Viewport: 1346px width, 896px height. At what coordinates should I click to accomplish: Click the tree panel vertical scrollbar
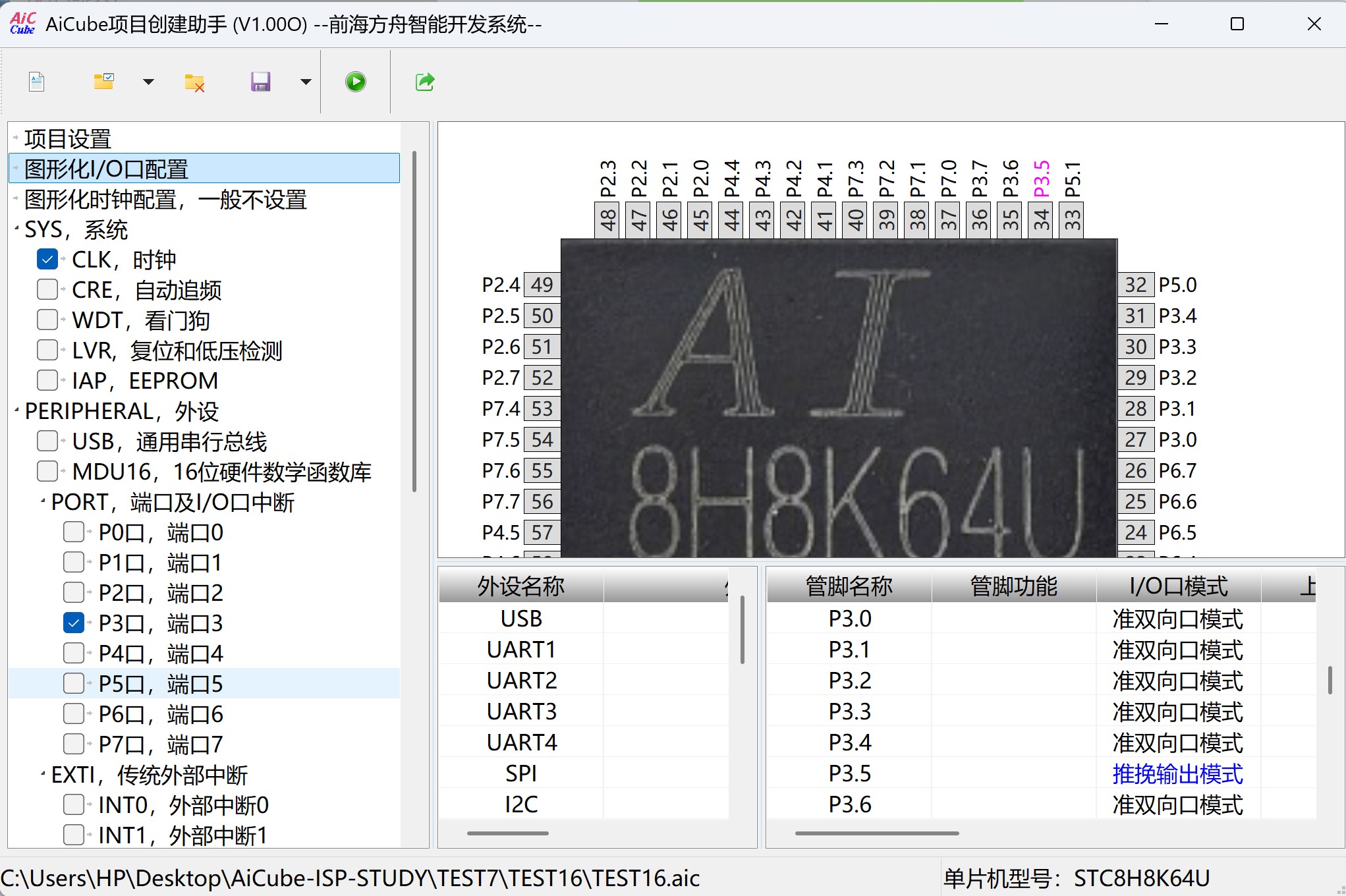(414, 321)
